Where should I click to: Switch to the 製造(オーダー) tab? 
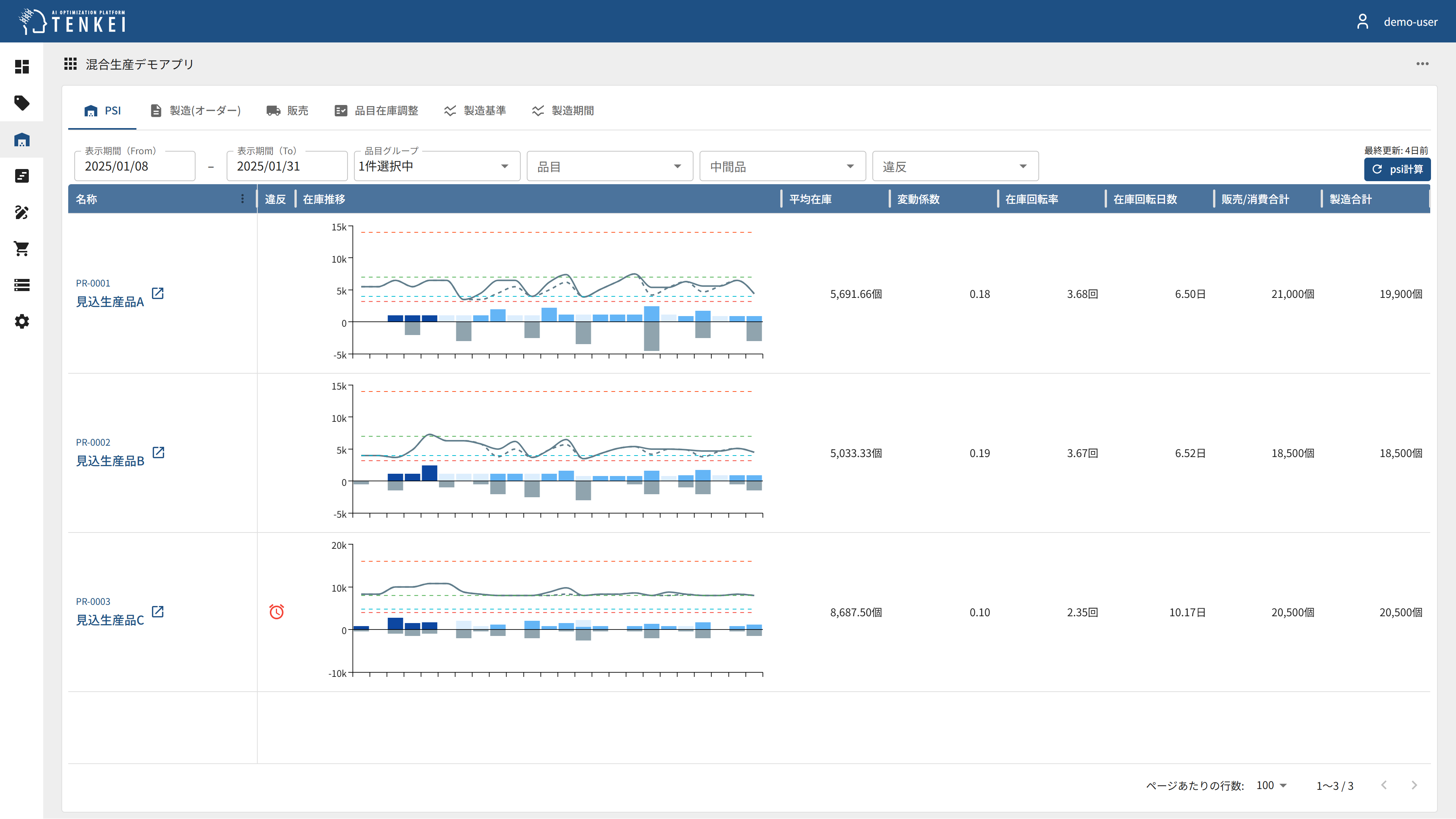[x=196, y=111]
